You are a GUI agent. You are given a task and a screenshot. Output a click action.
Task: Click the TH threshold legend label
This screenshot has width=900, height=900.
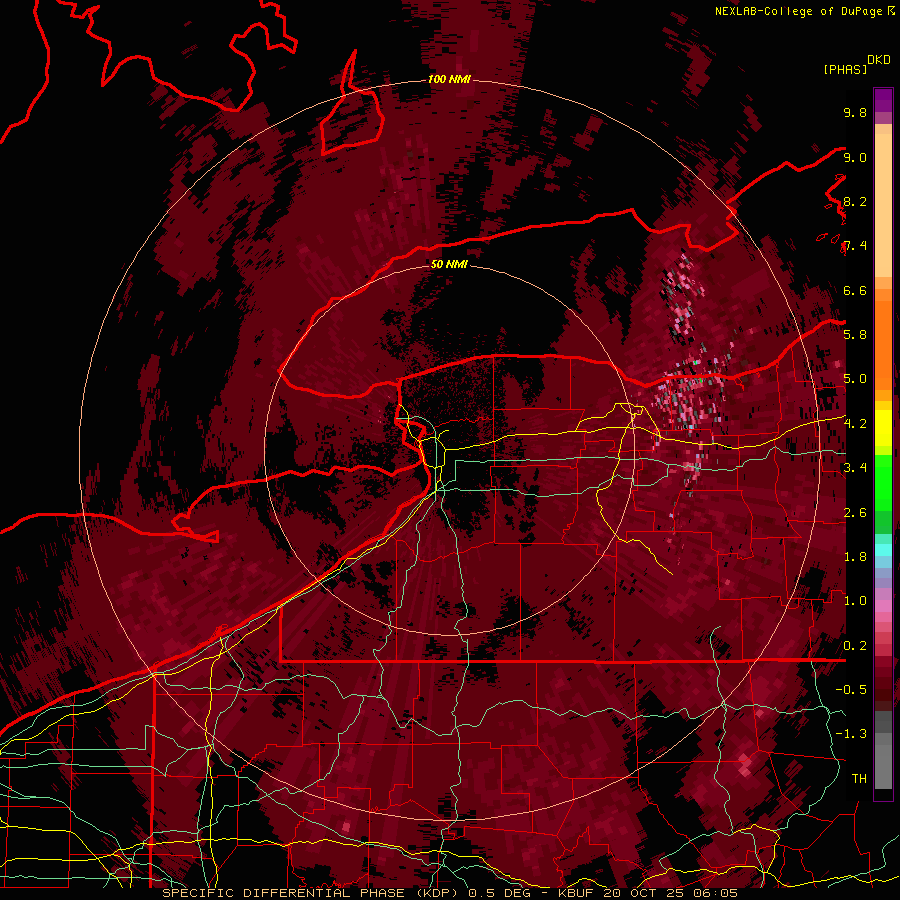(x=859, y=779)
